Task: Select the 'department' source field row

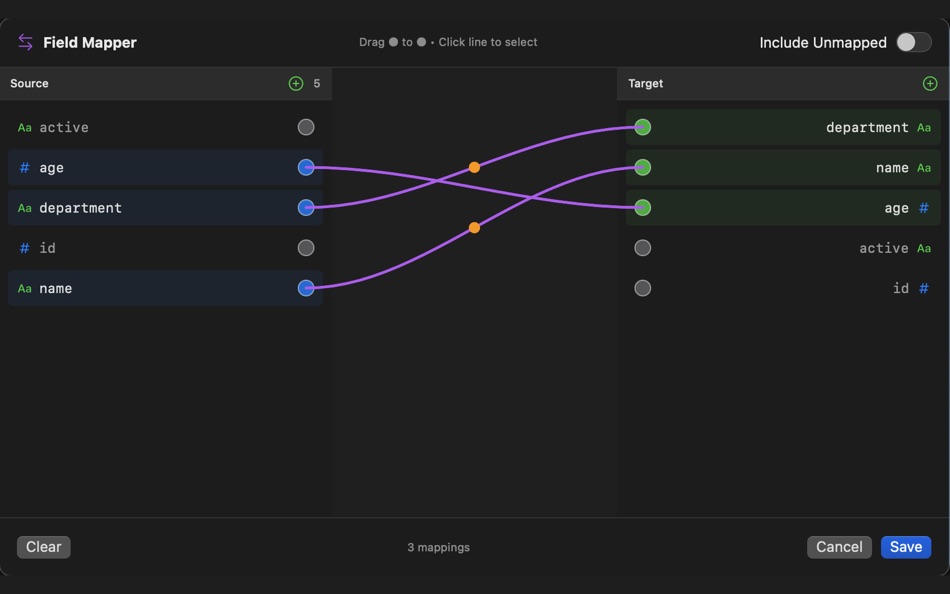Action: 150,208
